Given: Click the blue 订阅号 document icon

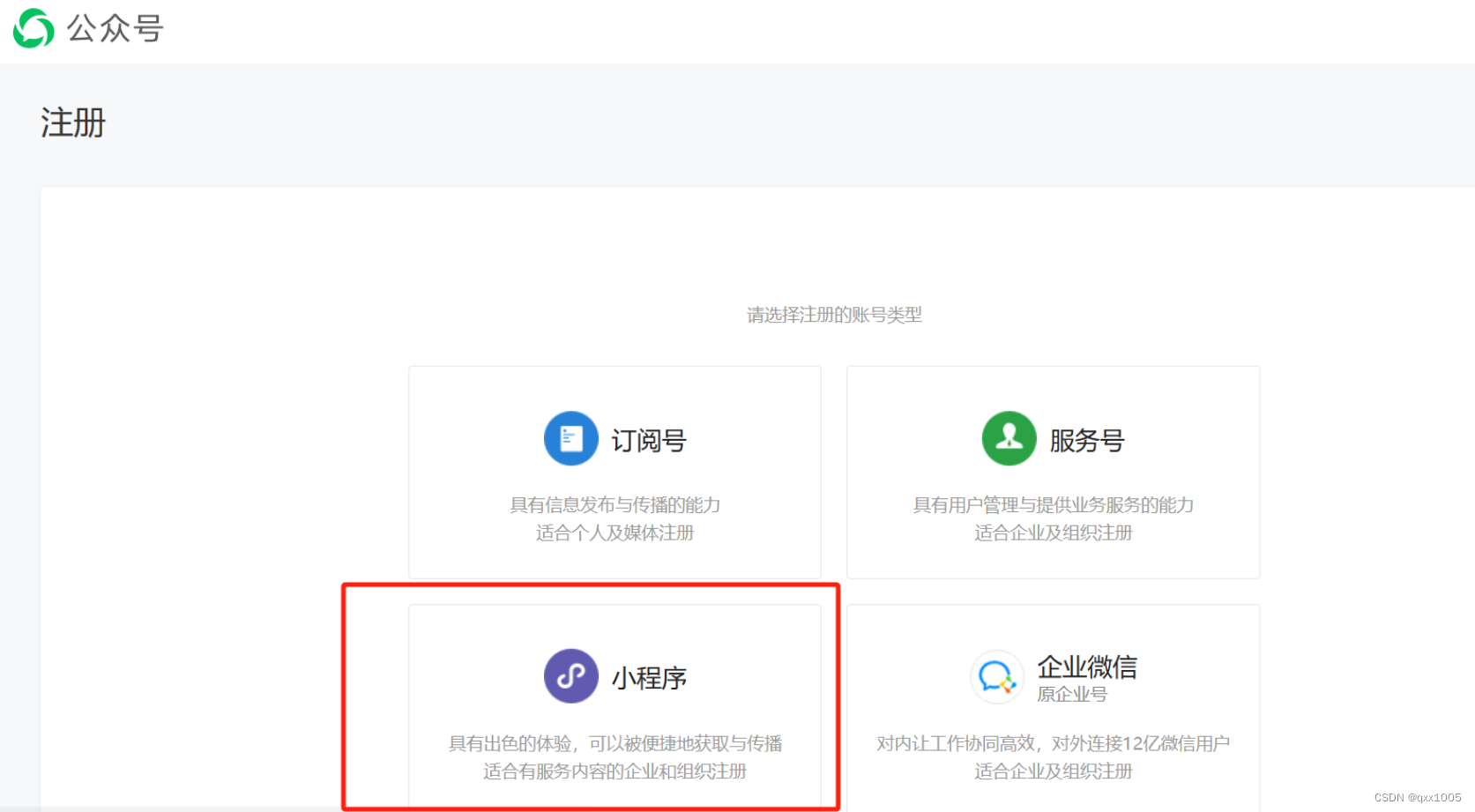Looking at the screenshot, I should pyautogui.click(x=571, y=438).
